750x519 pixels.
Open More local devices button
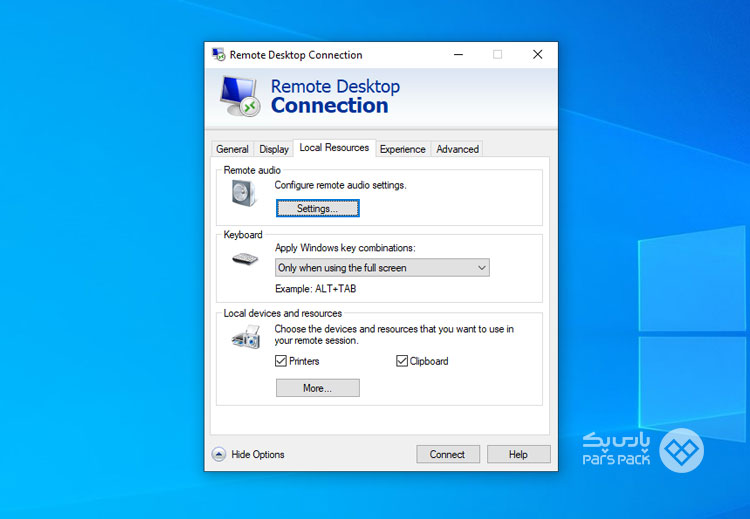pyautogui.click(x=318, y=388)
